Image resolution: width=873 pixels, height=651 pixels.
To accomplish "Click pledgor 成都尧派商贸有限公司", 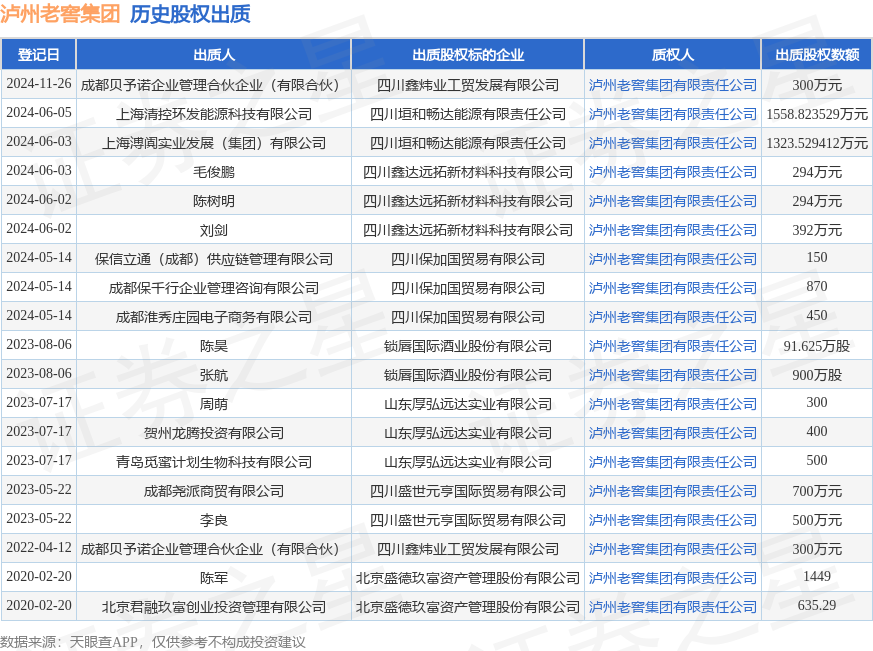I will pos(214,491).
